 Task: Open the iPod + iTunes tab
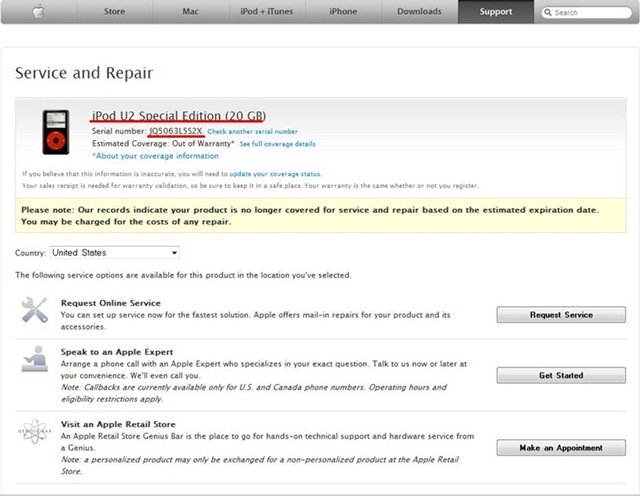coord(267,11)
